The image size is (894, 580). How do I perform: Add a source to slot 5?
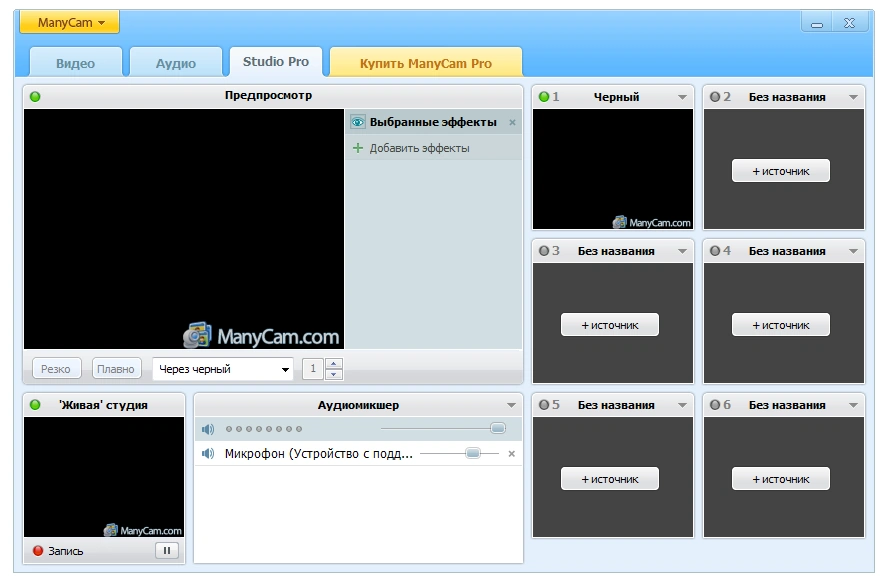[610, 479]
